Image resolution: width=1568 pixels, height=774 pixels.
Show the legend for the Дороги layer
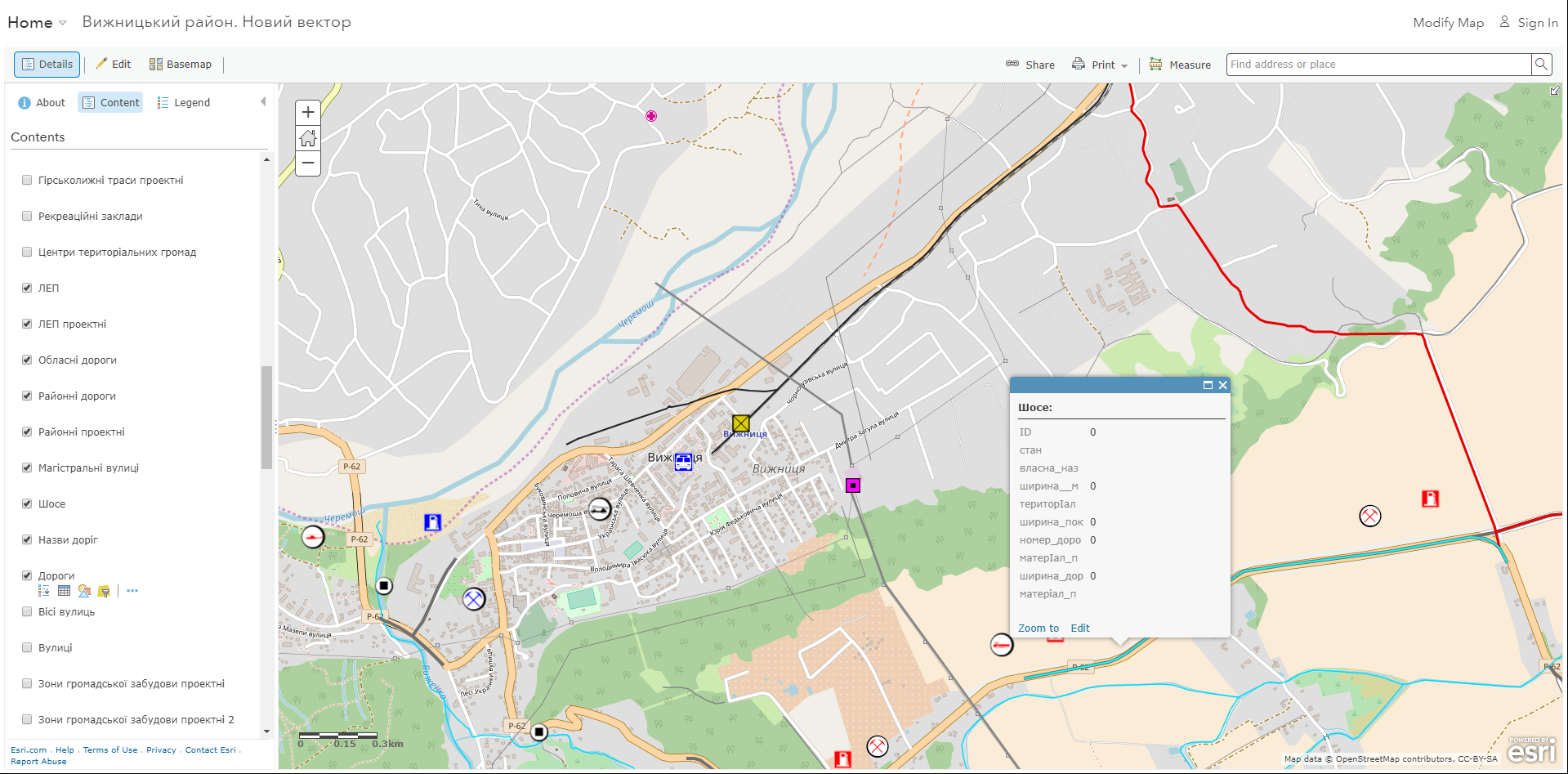pos(43,591)
